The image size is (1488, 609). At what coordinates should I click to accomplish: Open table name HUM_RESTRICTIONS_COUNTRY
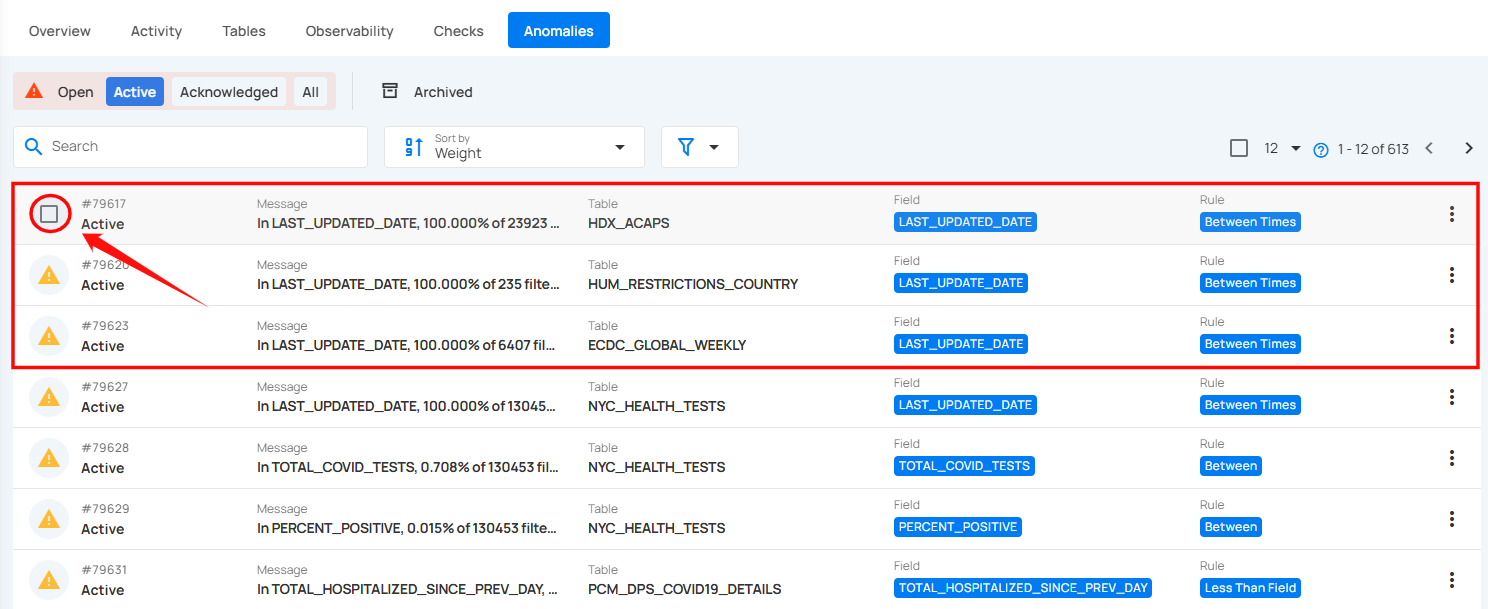click(x=693, y=284)
